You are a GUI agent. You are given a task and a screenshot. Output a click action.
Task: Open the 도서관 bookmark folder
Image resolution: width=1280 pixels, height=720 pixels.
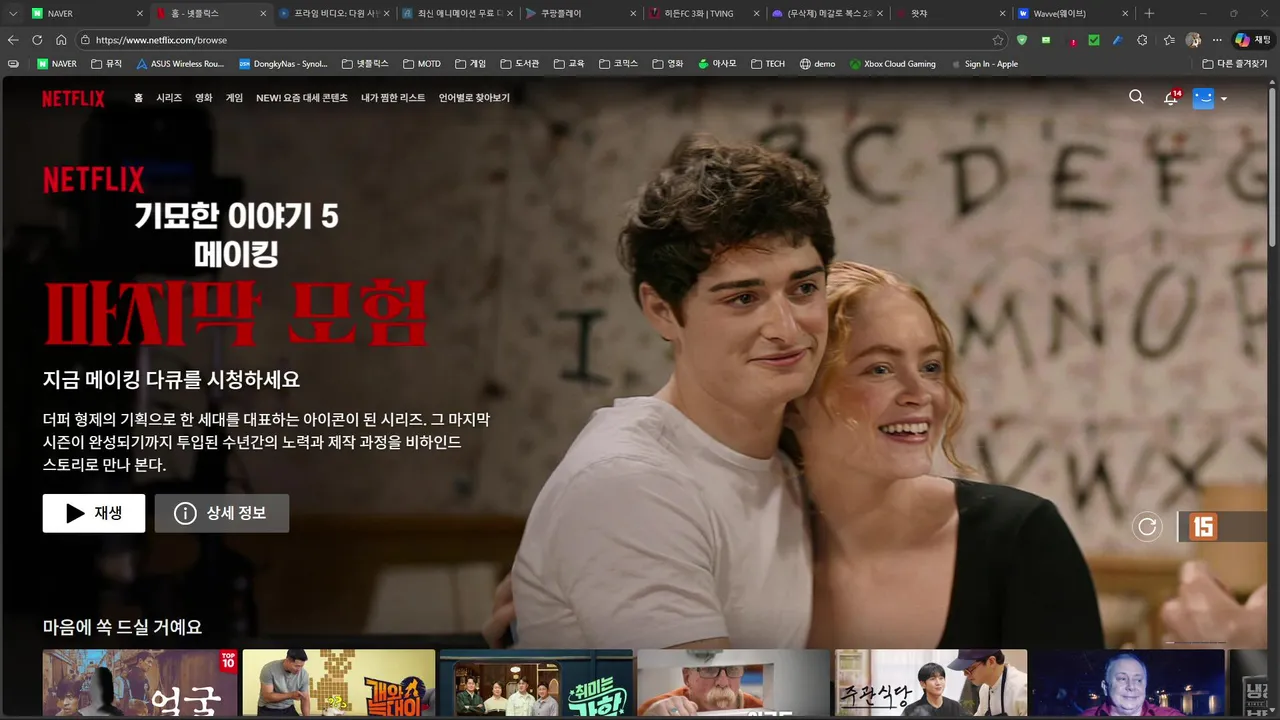point(521,64)
